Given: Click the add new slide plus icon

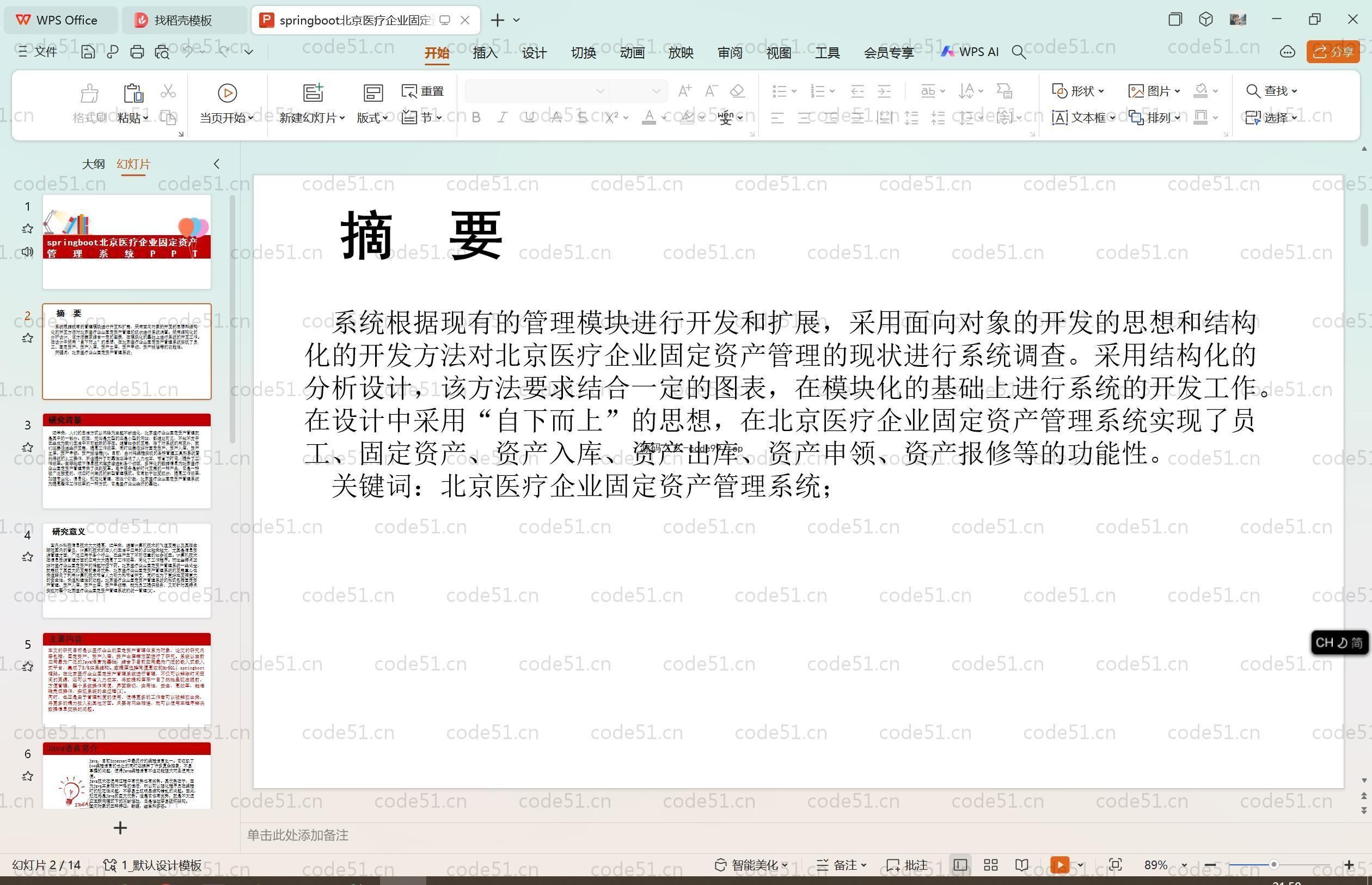Looking at the screenshot, I should tap(120, 828).
